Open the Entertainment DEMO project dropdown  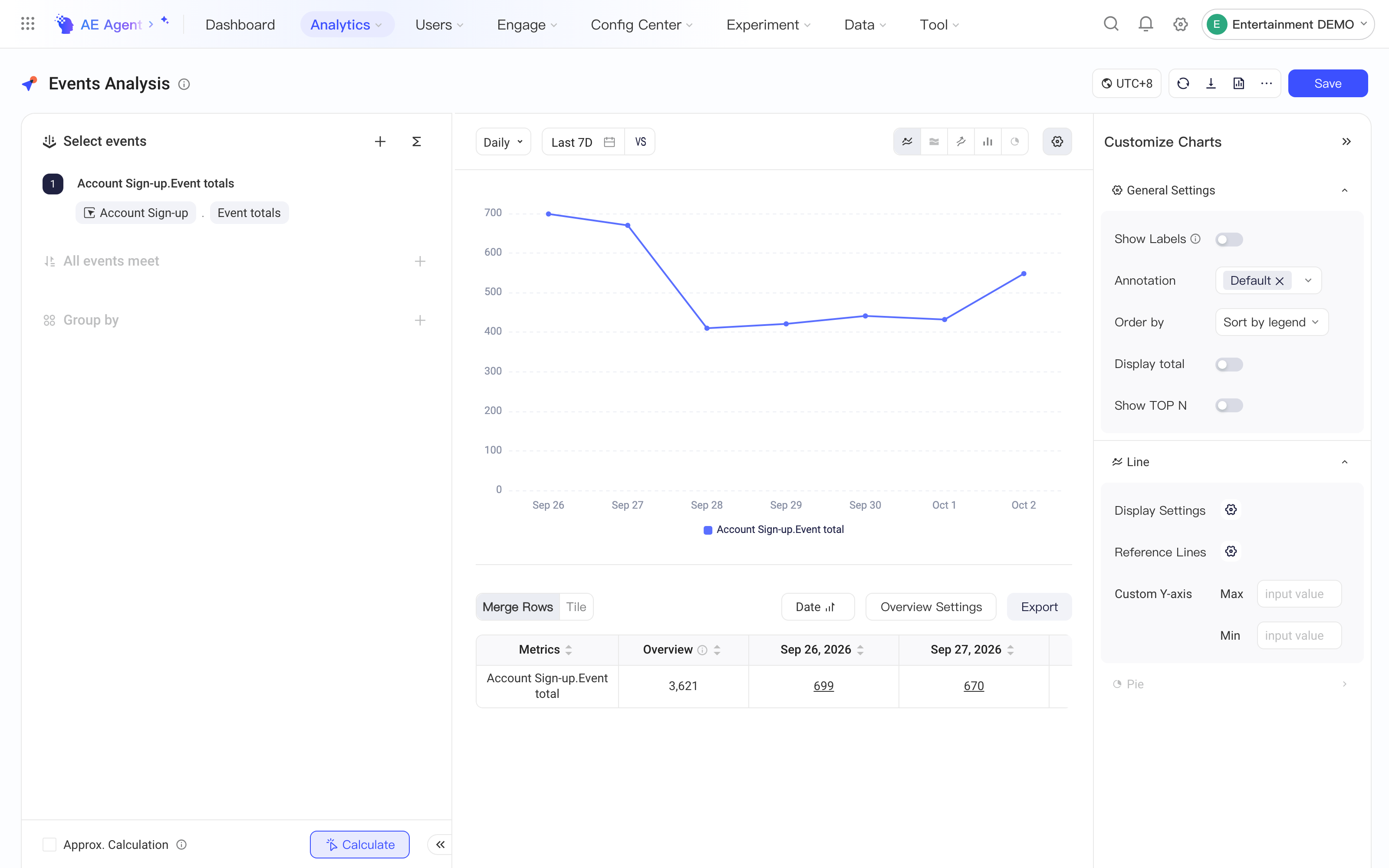1288,24
